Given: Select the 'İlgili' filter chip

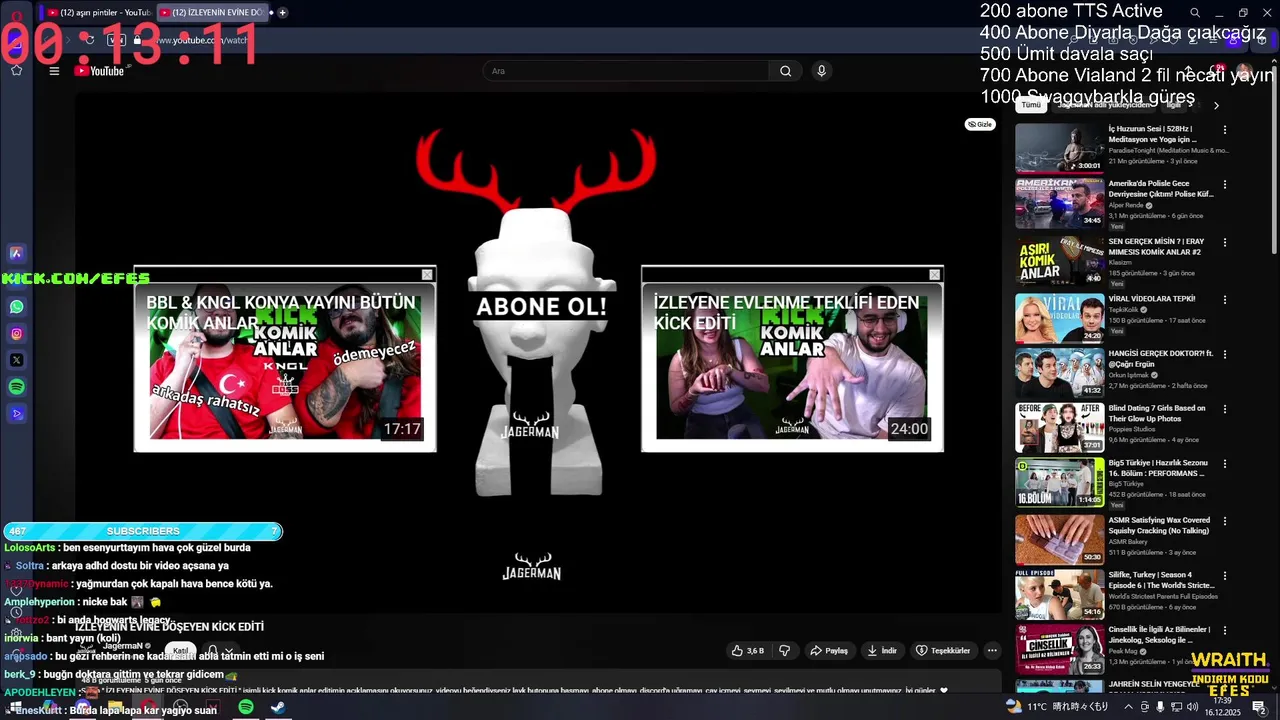Looking at the screenshot, I should (1174, 105).
